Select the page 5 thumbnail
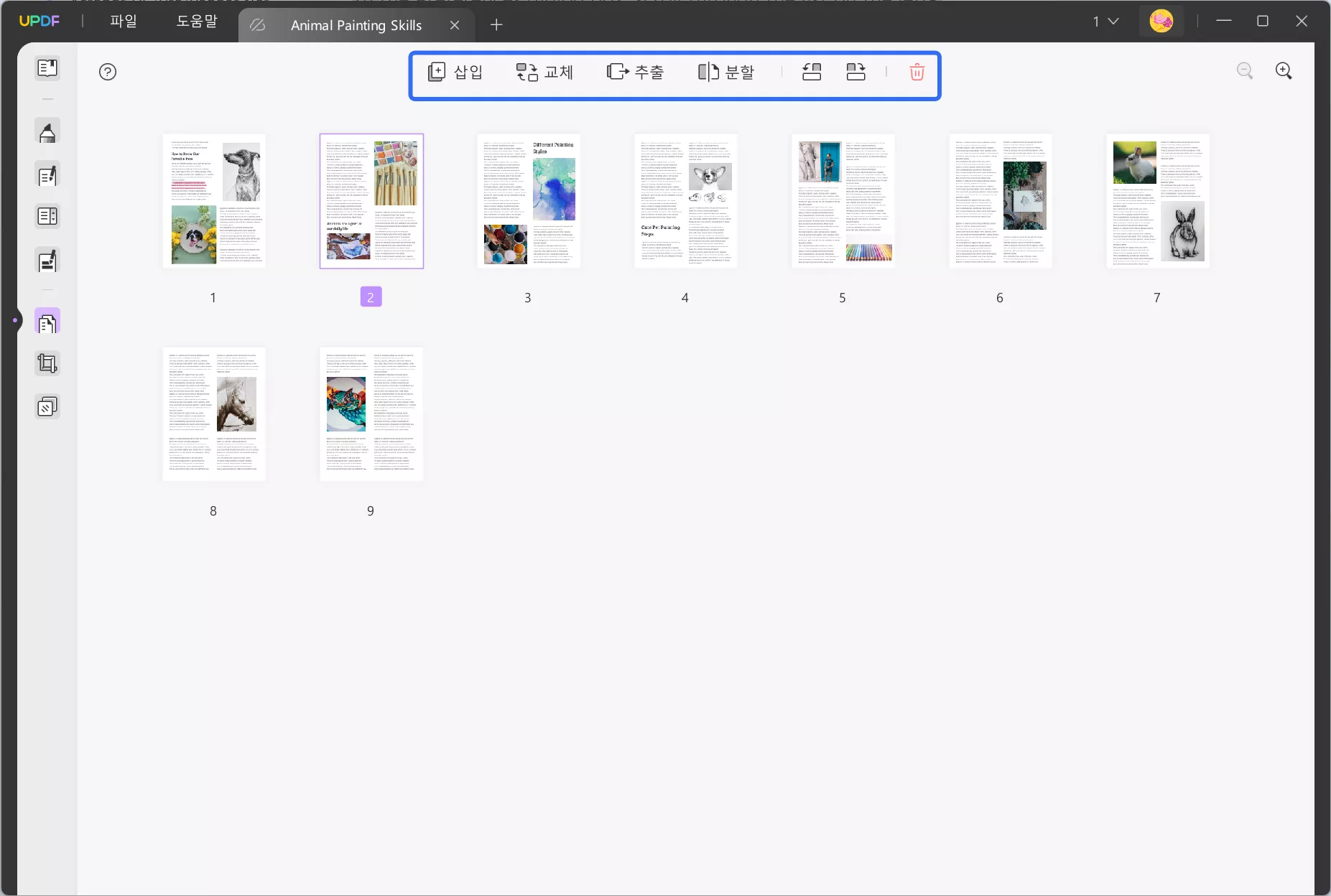 pyautogui.click(x=842, y=201)
